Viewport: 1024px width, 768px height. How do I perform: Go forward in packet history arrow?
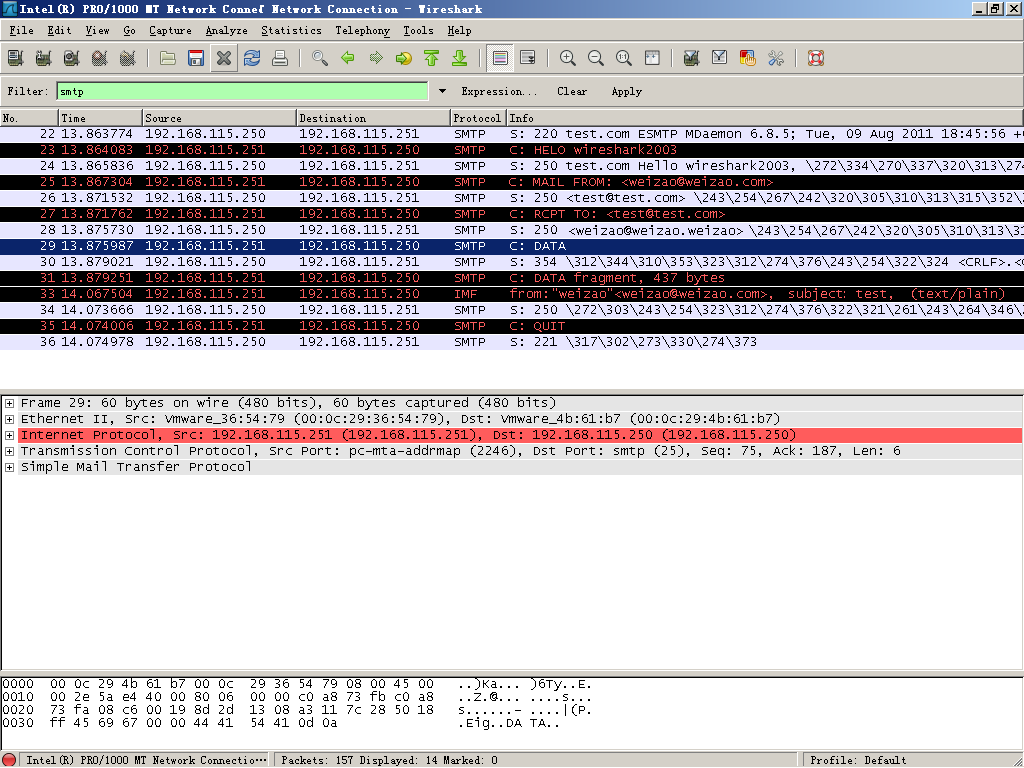[x=376, y=58]
